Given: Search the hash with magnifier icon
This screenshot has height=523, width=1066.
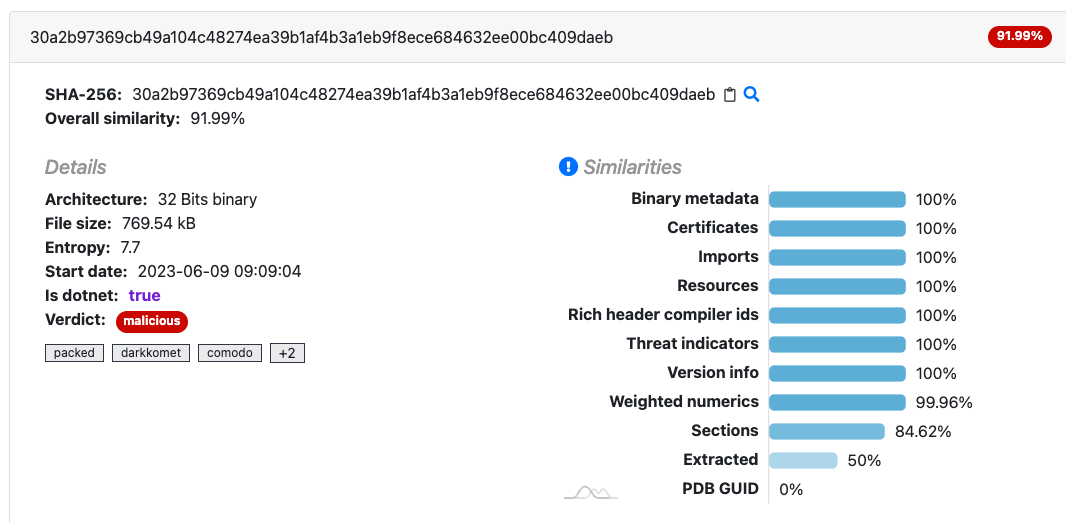Looking at the screenshot, I should coord(751,95).
